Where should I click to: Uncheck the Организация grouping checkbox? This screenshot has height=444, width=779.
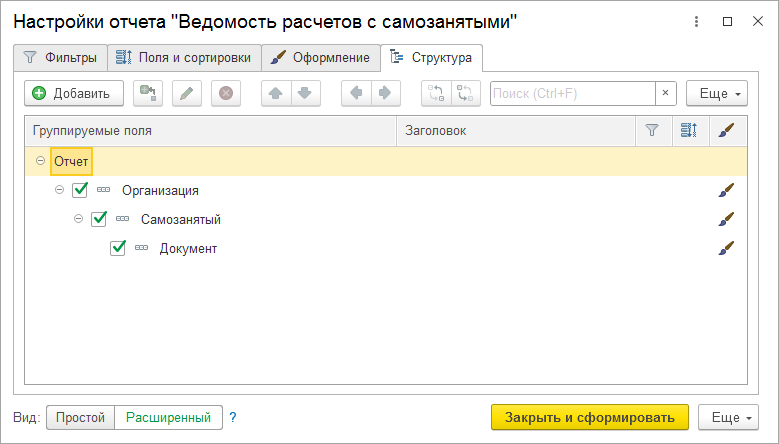(81, 190)
